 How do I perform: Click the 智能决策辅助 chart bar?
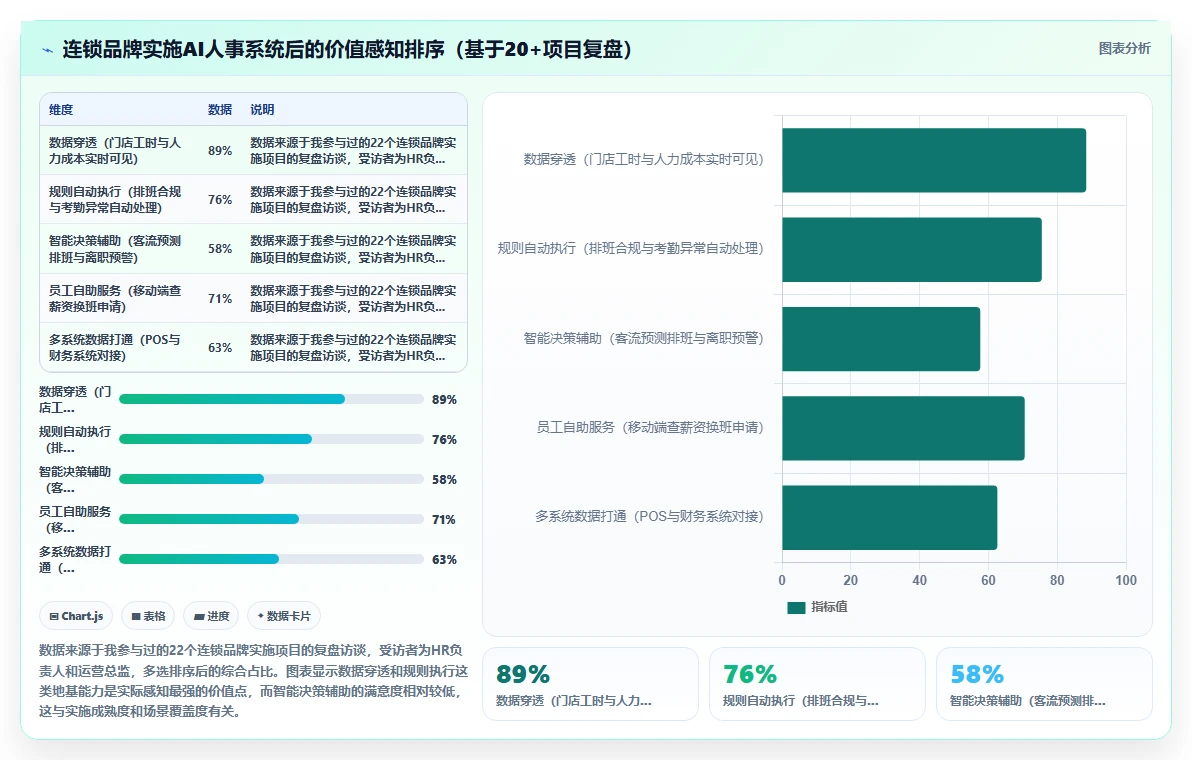(x=881, y=339)
